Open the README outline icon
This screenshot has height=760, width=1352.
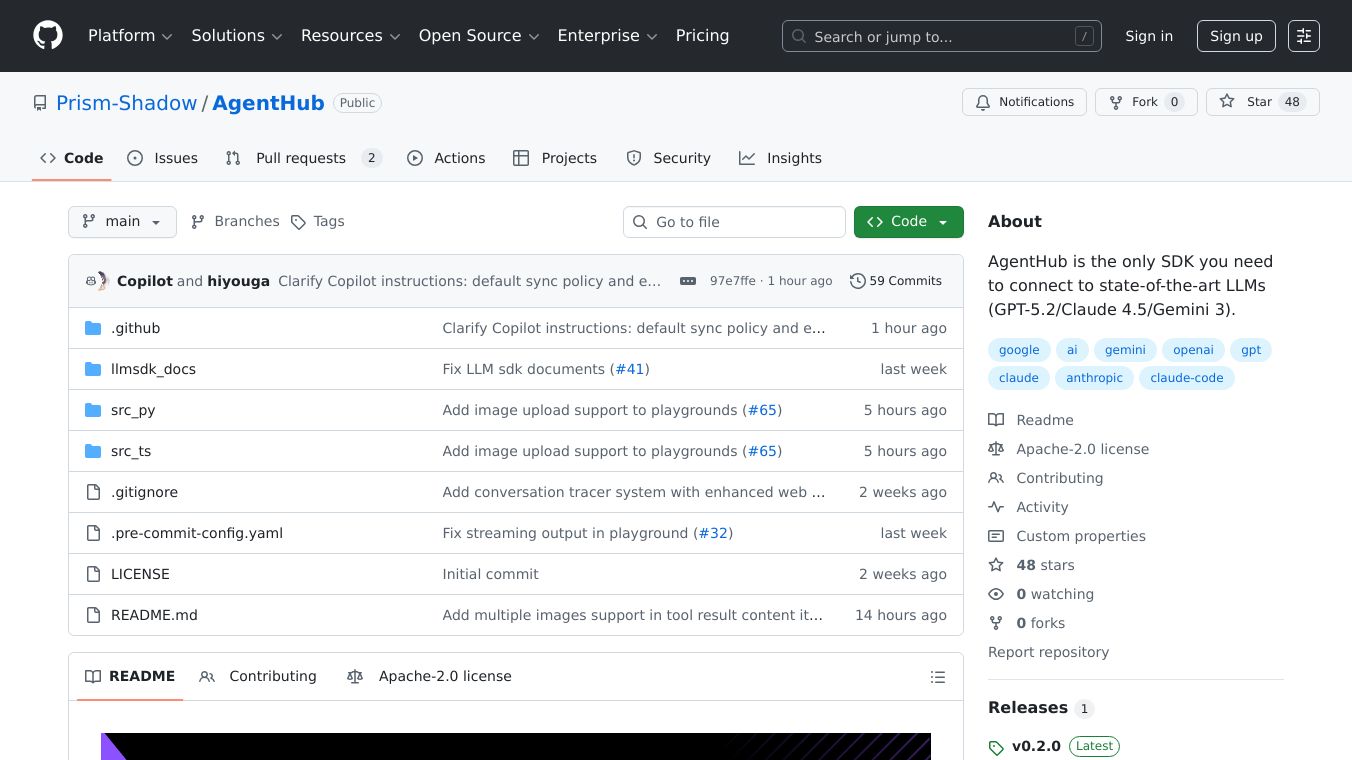point(938,677)
